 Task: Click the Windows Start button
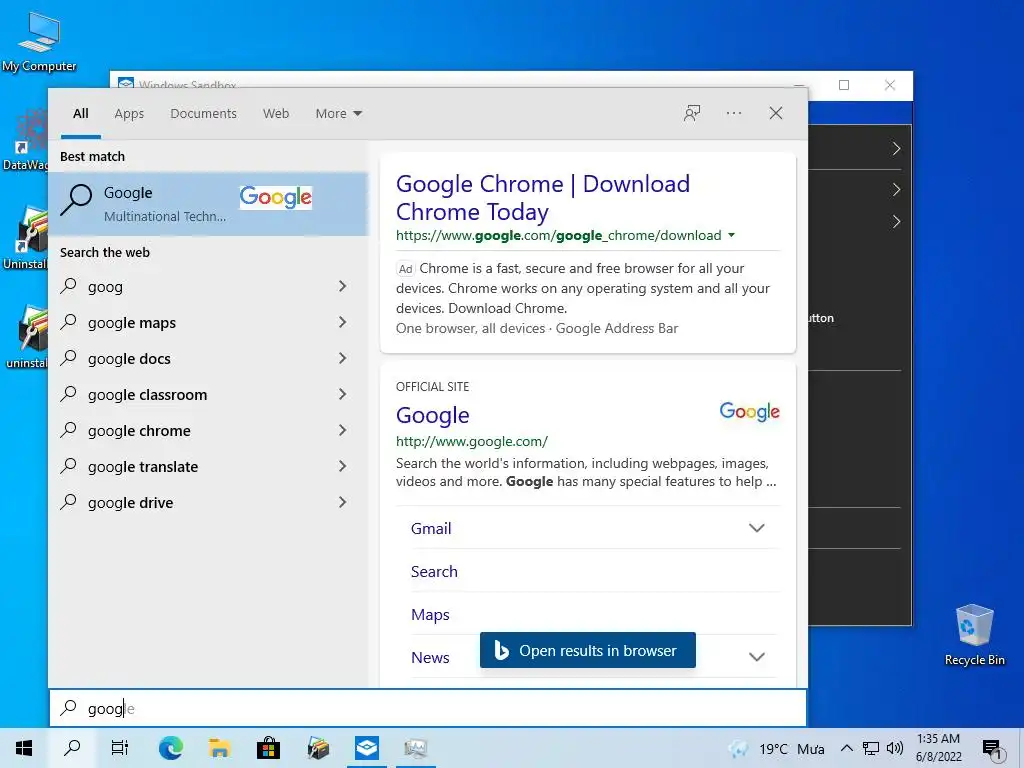(24, 748)
